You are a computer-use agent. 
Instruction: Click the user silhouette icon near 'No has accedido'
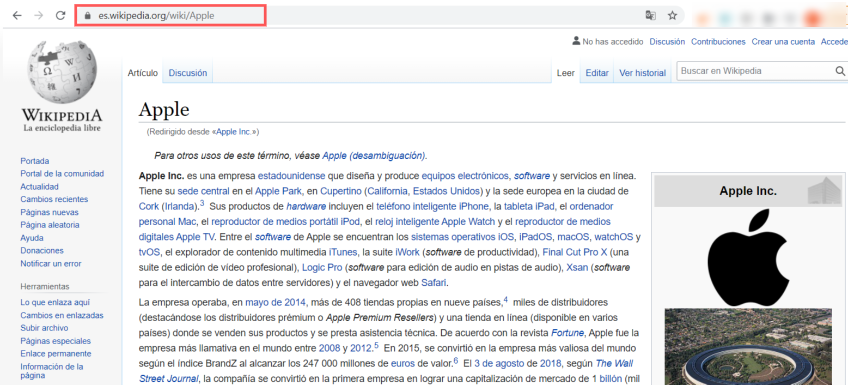pyautogui.click(x=576, y=42)
